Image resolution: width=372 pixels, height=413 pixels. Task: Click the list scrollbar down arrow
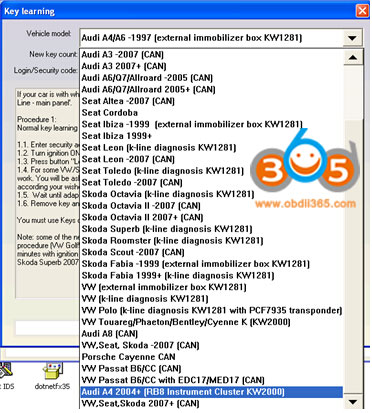pyautogui.click(x=352, y=402)
